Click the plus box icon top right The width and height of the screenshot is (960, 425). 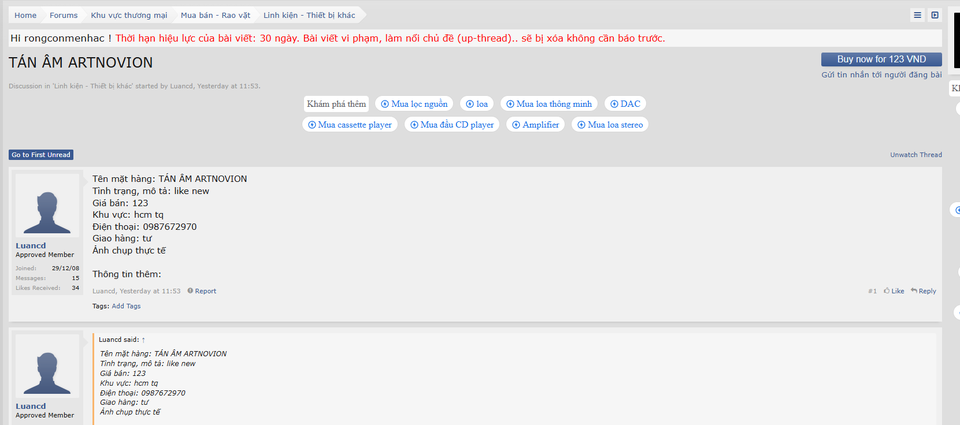(x=935, y=15)
